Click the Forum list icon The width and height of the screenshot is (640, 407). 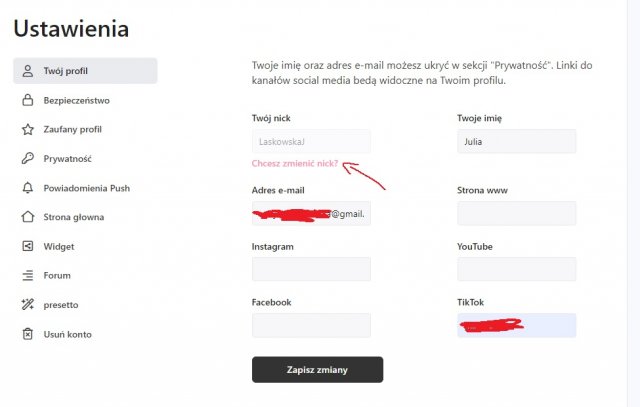point(28,275)
